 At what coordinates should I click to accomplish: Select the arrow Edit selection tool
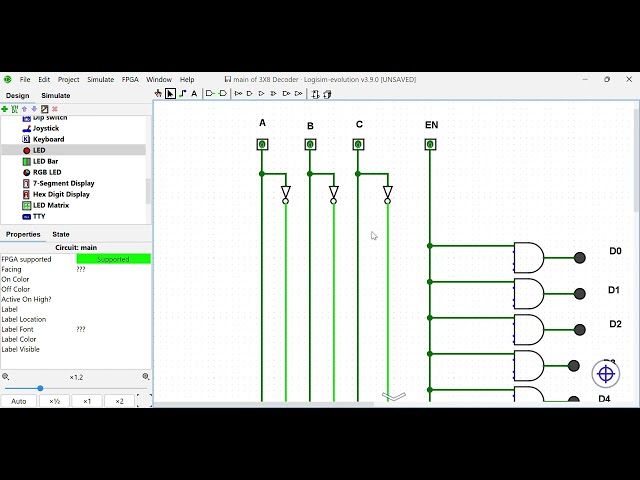pos(170,94)
